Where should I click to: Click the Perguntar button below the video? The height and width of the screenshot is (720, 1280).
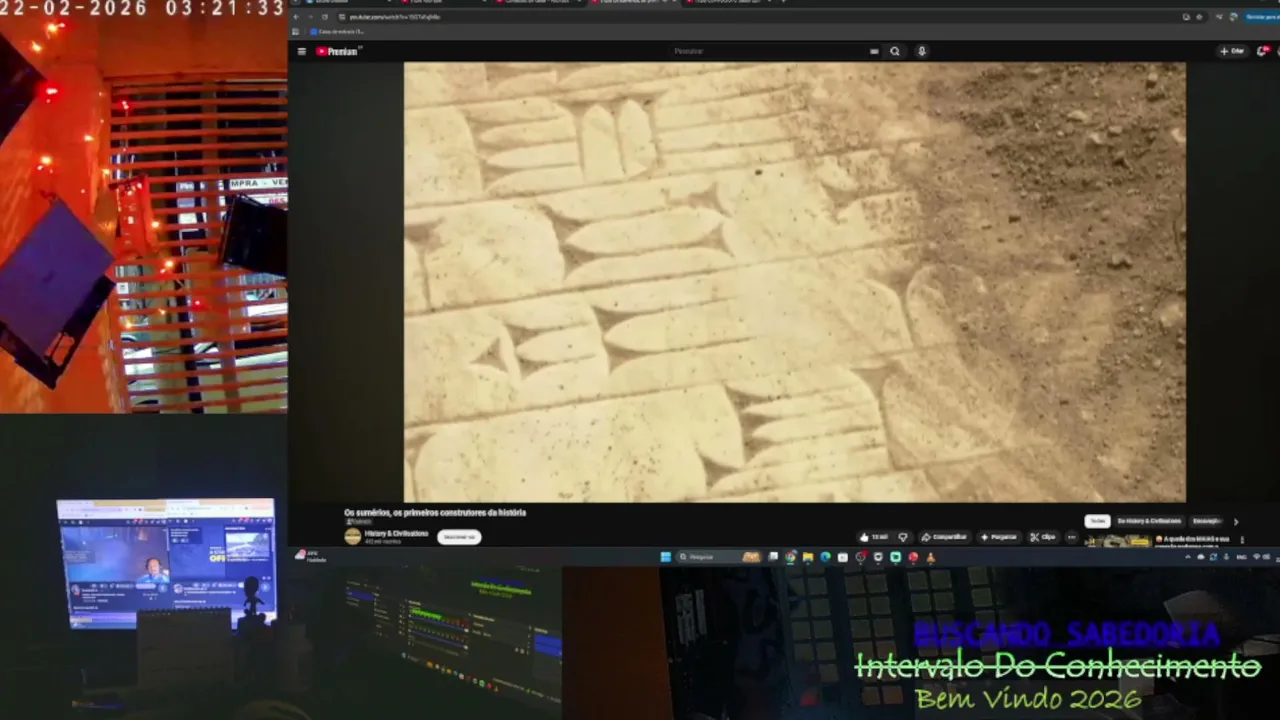coord(999,537)
